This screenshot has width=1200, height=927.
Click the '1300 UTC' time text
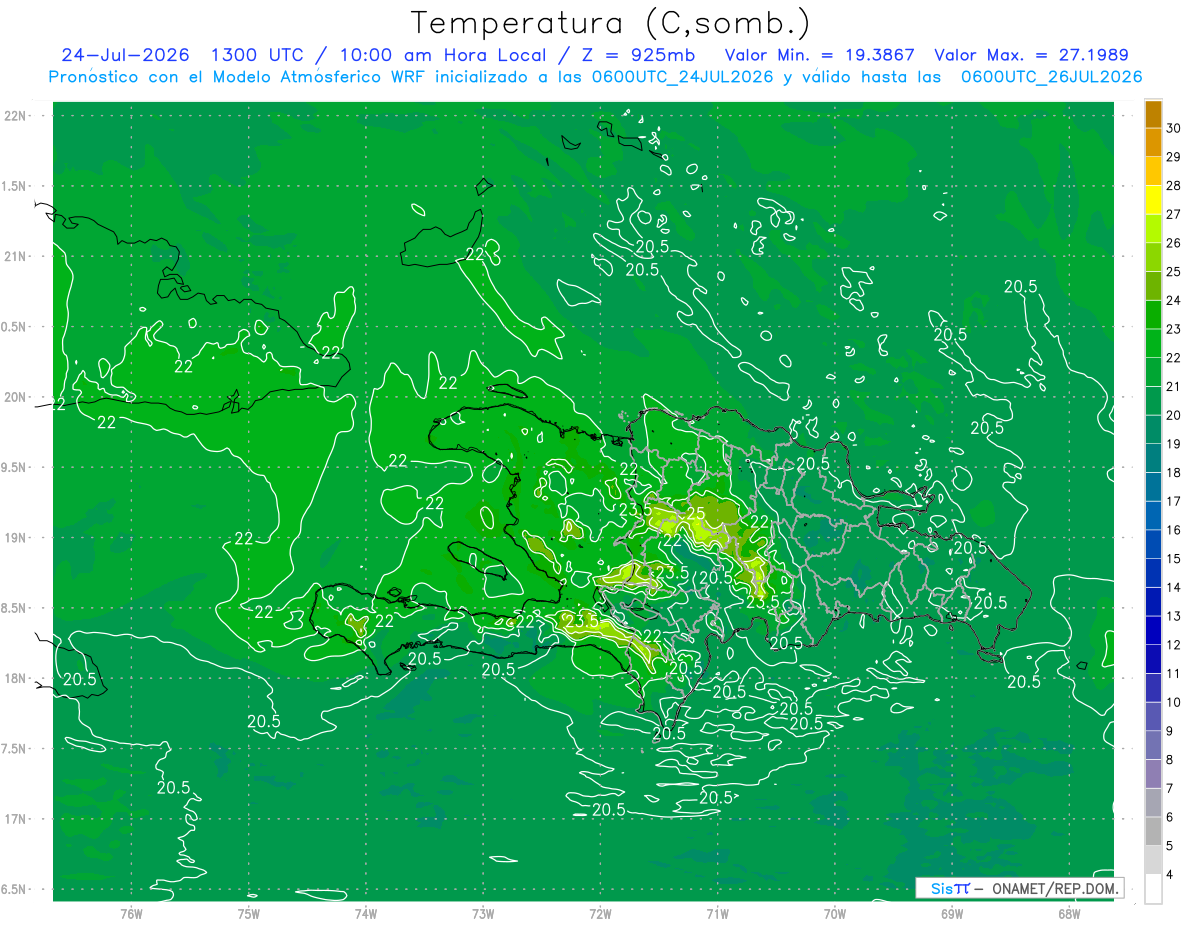[x=256, y=55]
